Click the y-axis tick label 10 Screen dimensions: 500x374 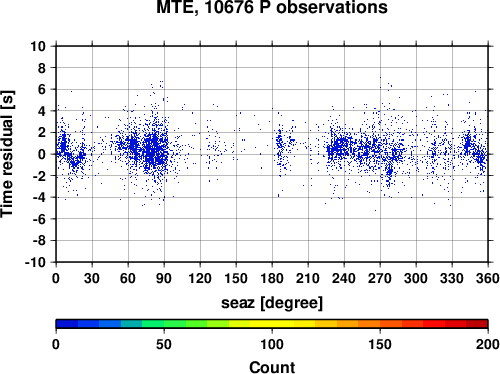tap(38, 46)
